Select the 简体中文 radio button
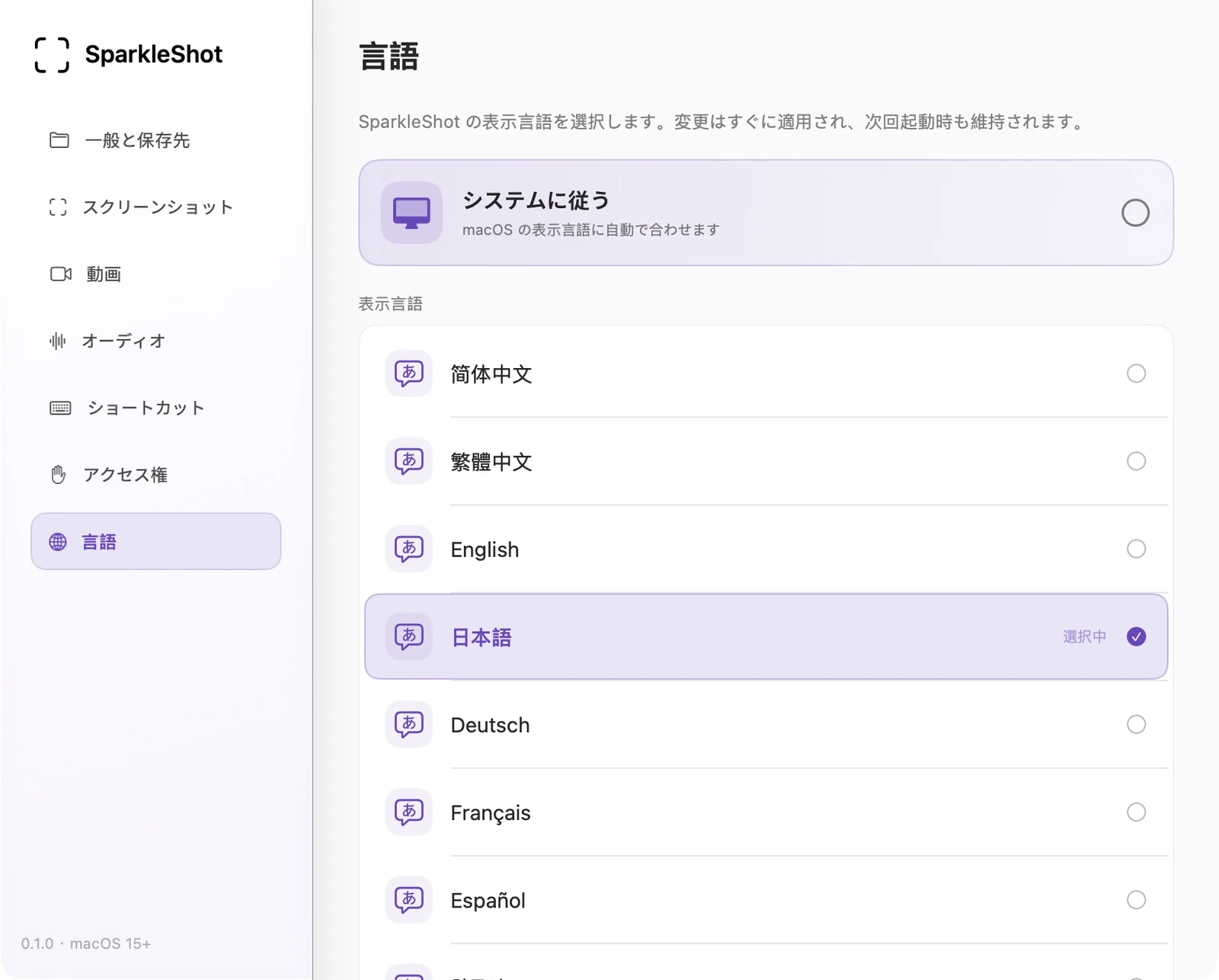The image size is (1219, 980). tap(1136, 373)
